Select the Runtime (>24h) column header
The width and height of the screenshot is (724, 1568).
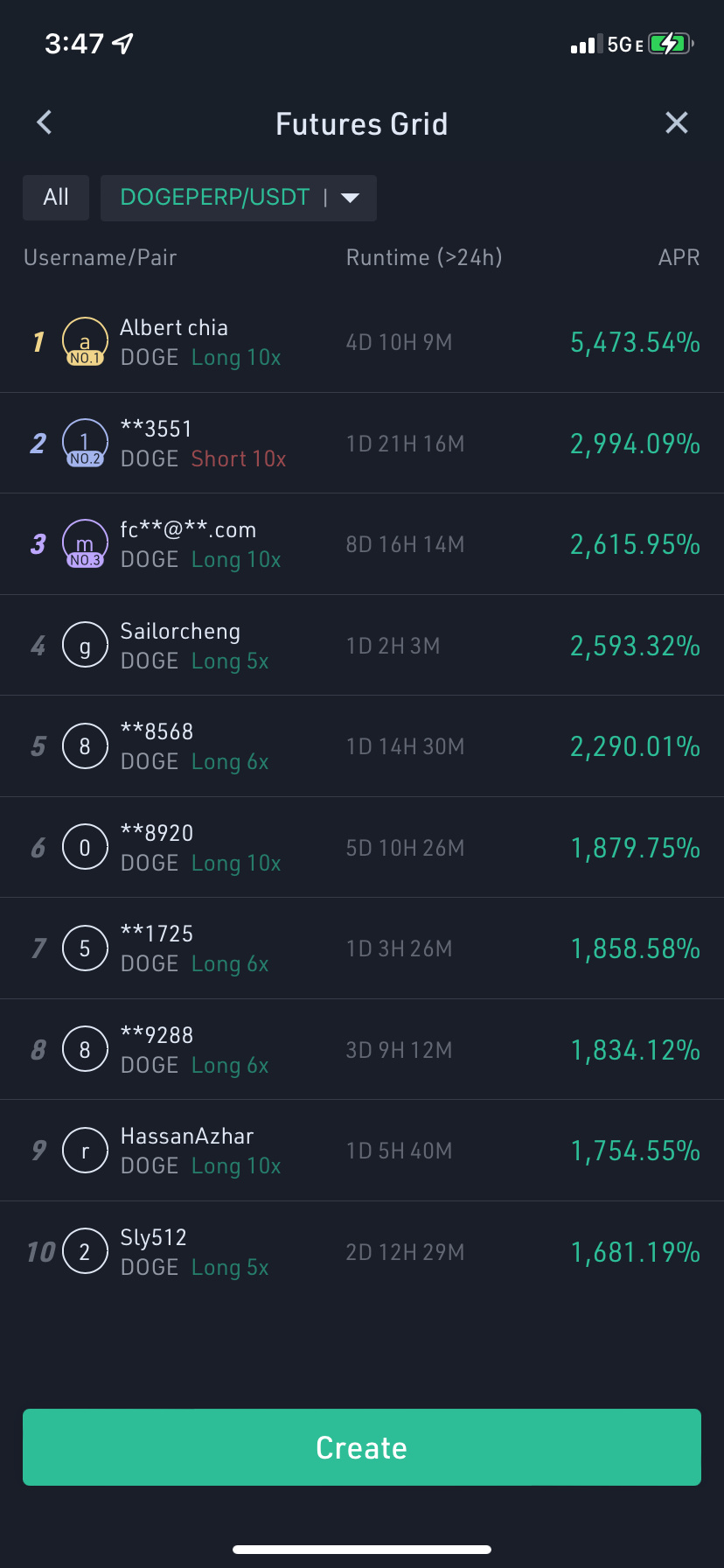coord(424,257)
